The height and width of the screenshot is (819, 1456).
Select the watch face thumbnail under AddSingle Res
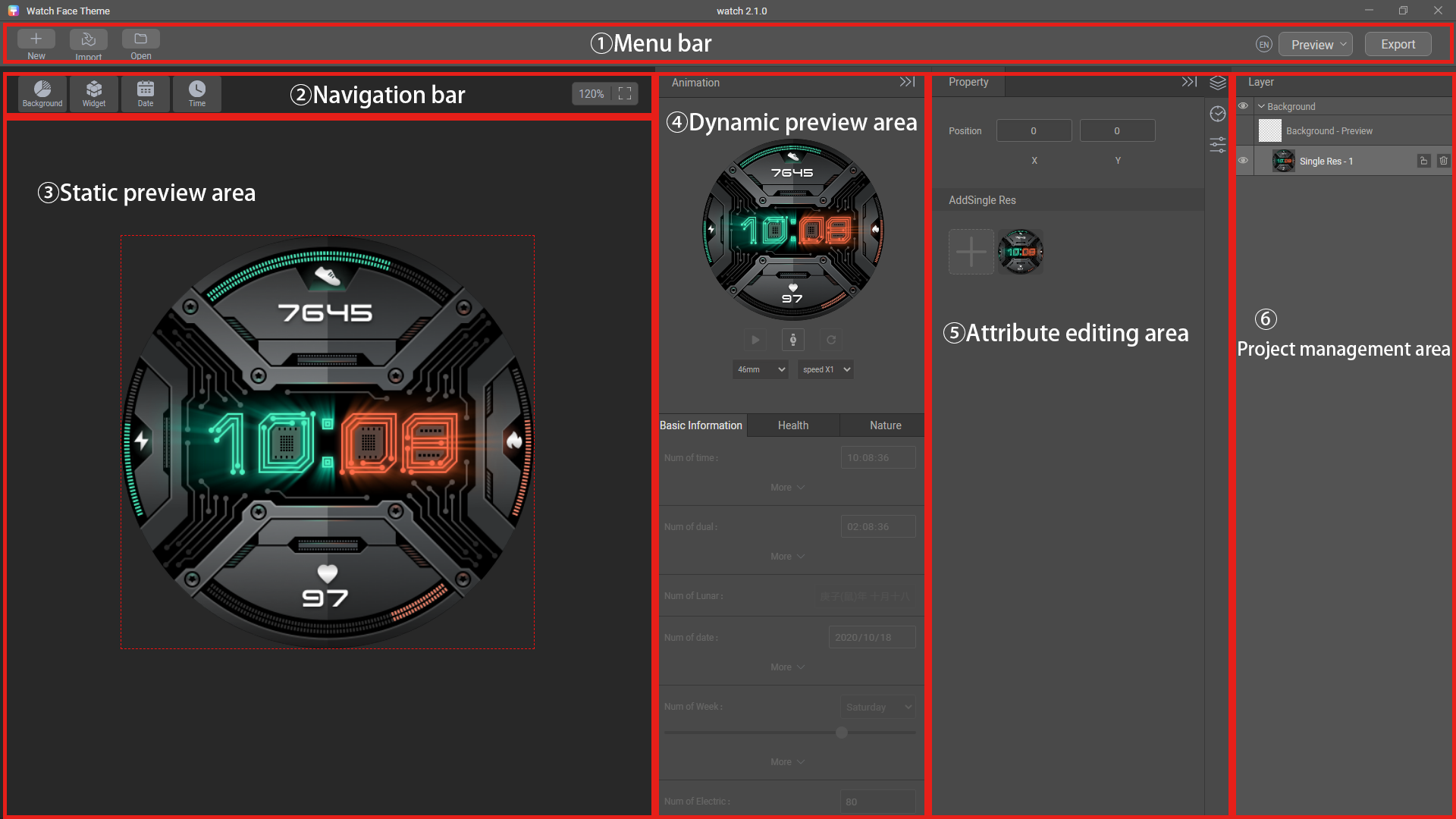[x=1021, y=252]
